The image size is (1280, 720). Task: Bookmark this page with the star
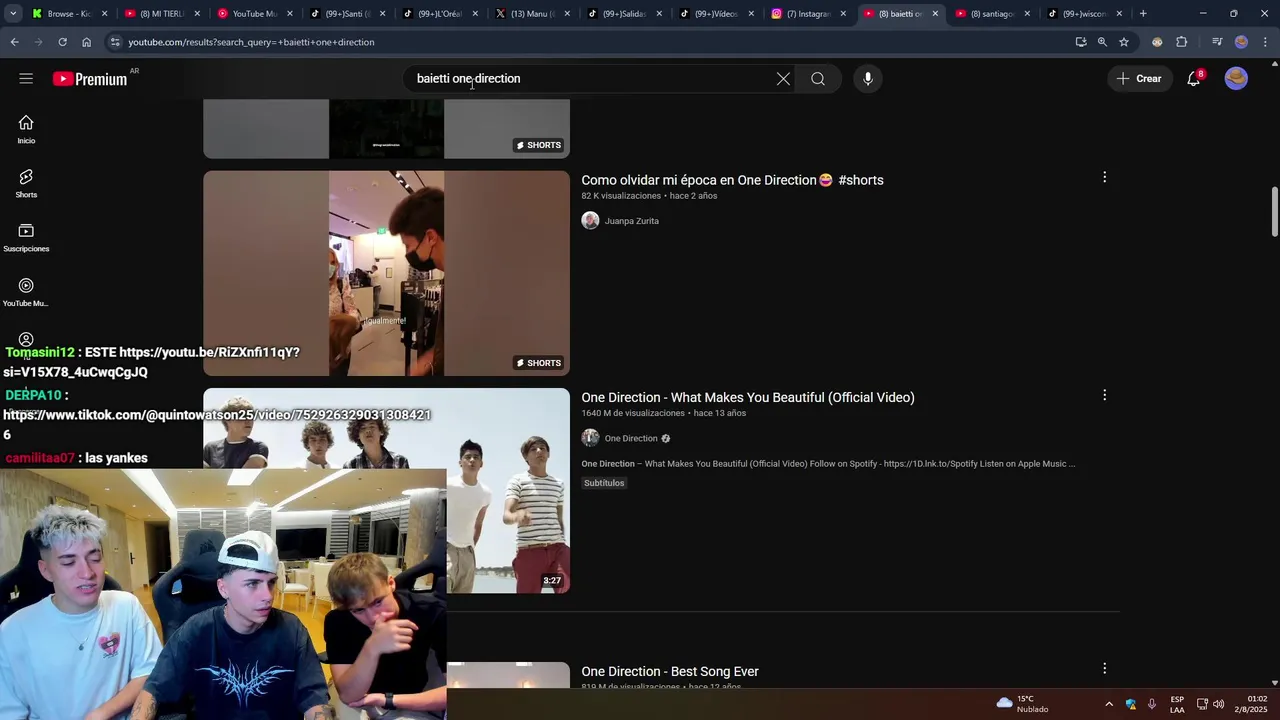1124,42
